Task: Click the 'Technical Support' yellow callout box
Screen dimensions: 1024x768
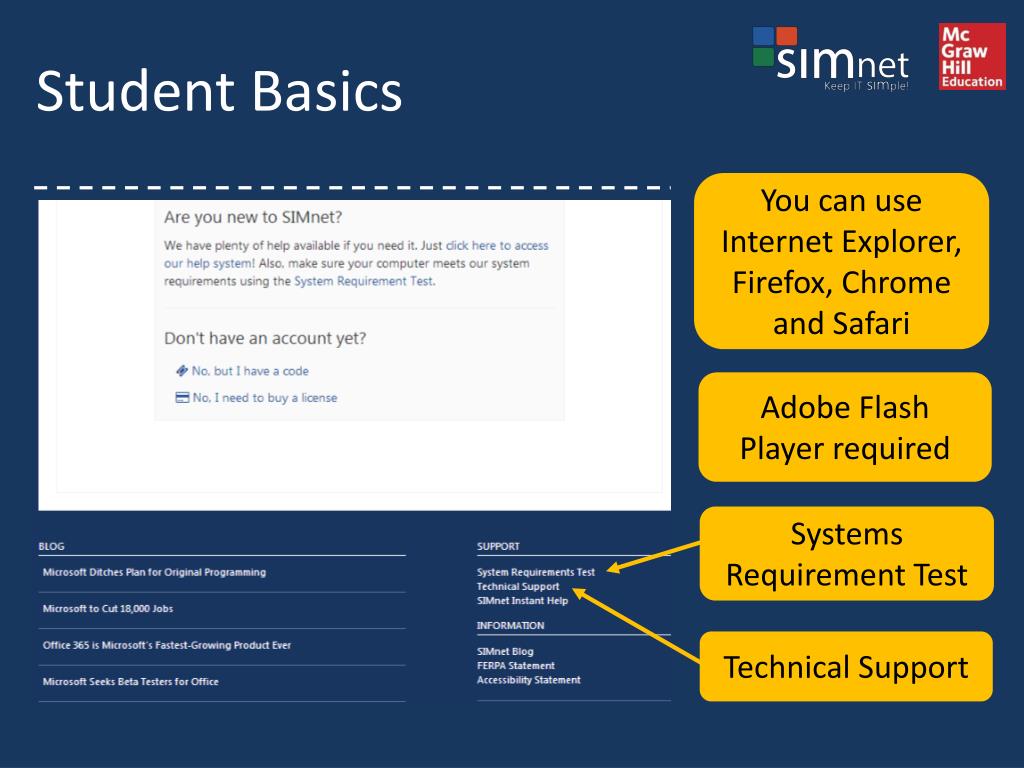Action: tap(846, 667)
